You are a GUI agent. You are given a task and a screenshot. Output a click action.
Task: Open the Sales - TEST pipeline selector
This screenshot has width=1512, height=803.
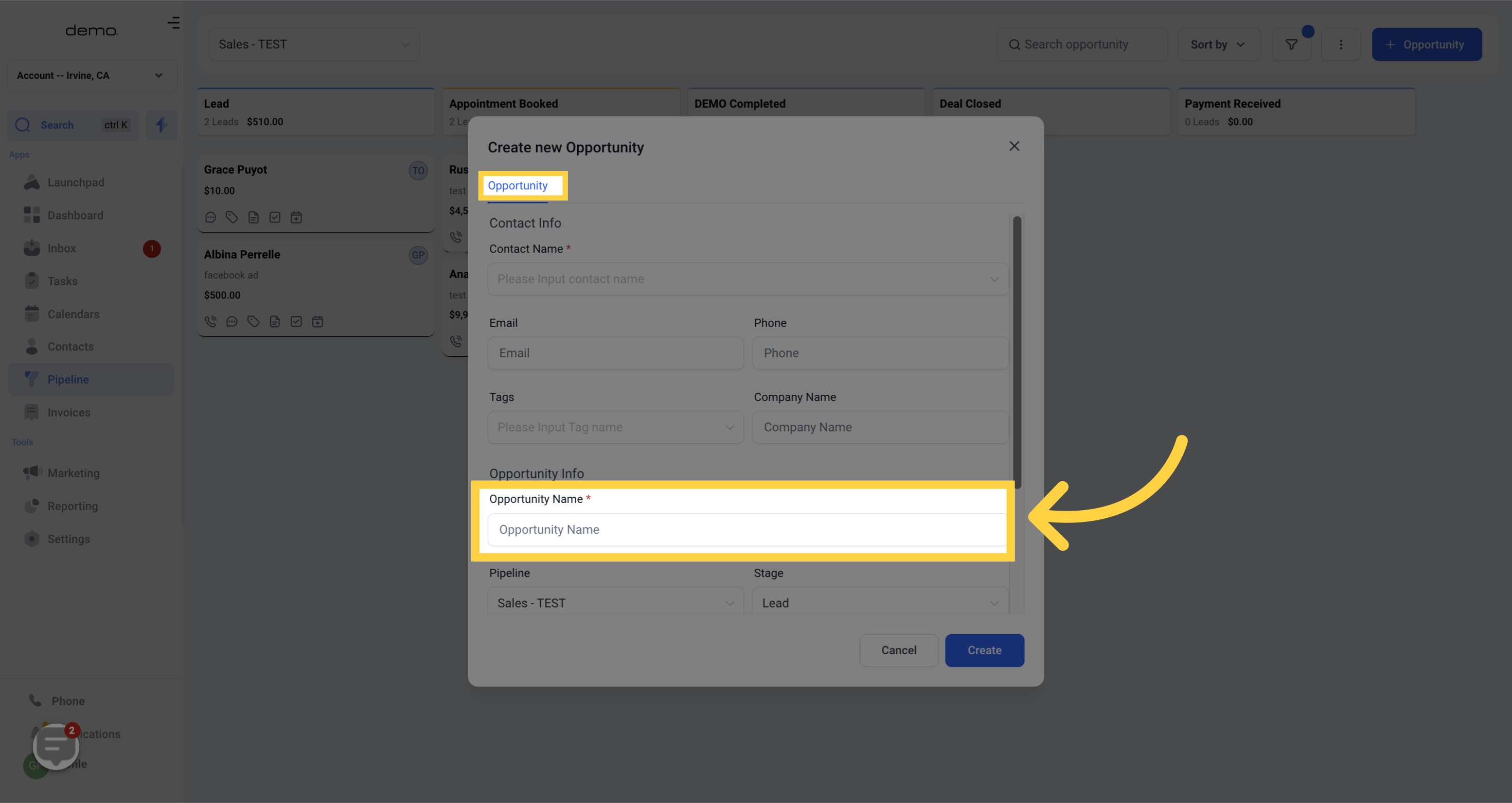(x=314, y=45)
